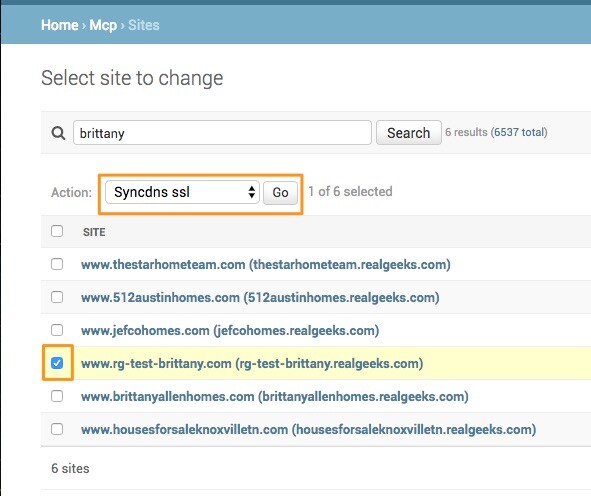This screenshot has height=496, width=591.
Task: Open the Mcp breadcrumb link
Action: pos(103,25)
